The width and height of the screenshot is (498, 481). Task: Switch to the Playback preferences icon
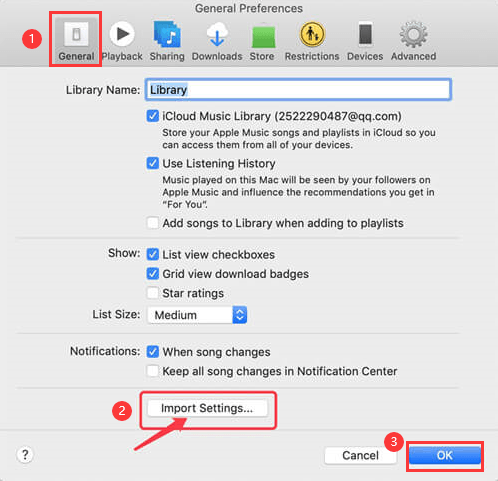122,34
